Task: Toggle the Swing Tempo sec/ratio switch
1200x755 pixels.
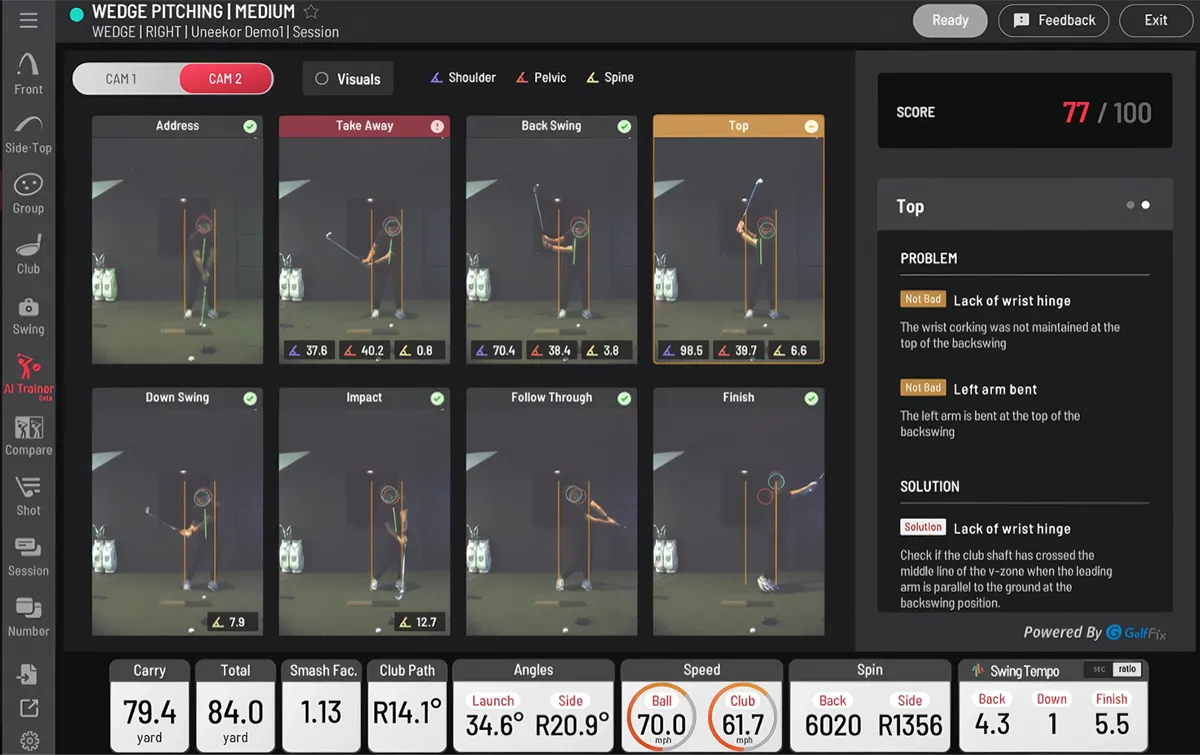Action: (1113, 670)
